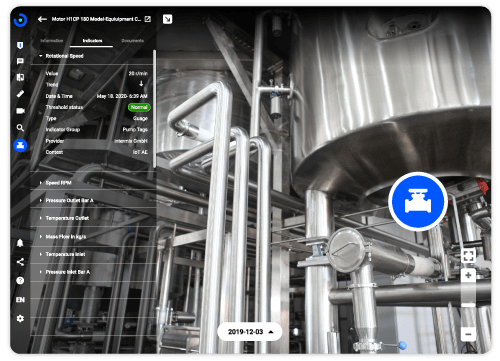Click the zoom level slider handle

click(468, 305)
